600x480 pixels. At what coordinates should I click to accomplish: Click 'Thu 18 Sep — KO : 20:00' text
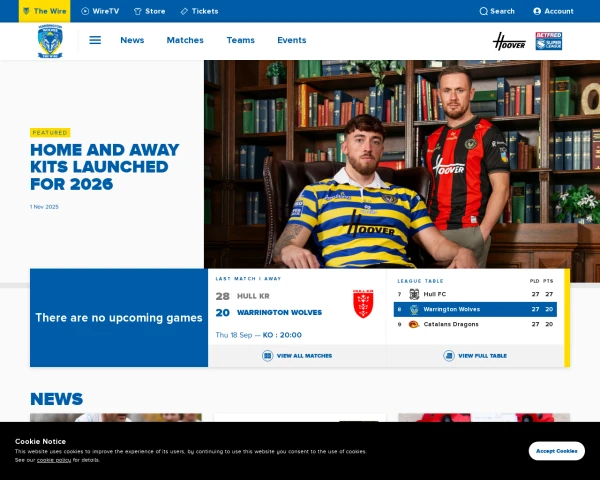coord(258,335)
